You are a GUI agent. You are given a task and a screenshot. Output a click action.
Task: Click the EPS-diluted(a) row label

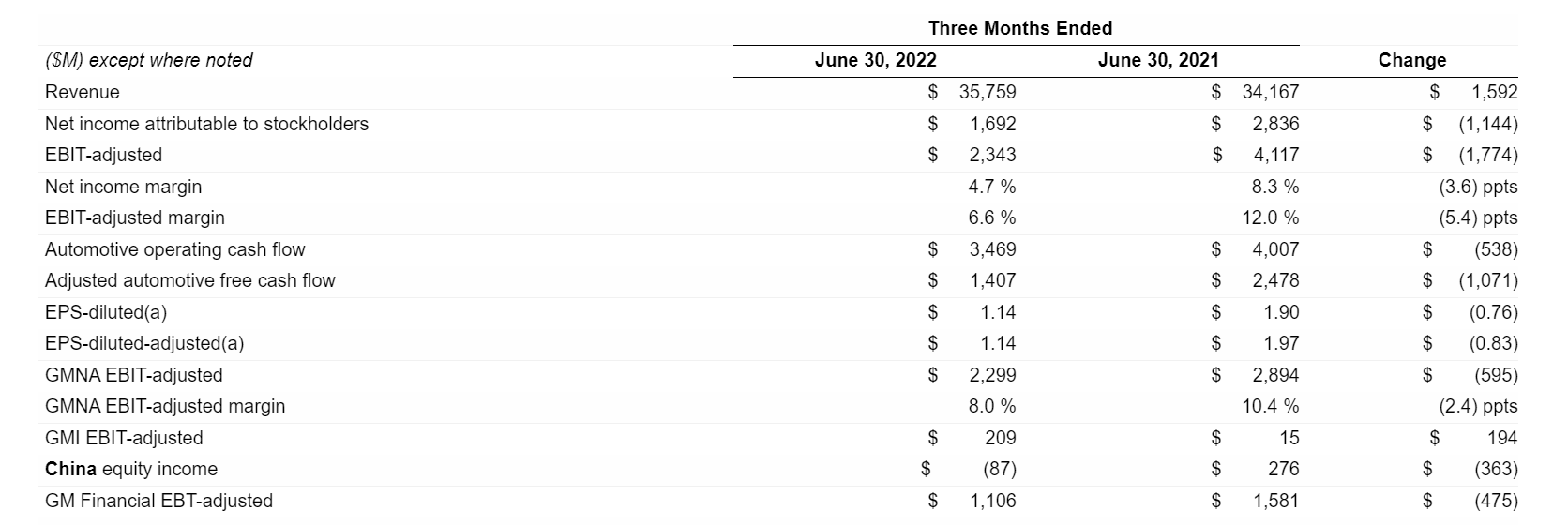[x=106, y=312]
